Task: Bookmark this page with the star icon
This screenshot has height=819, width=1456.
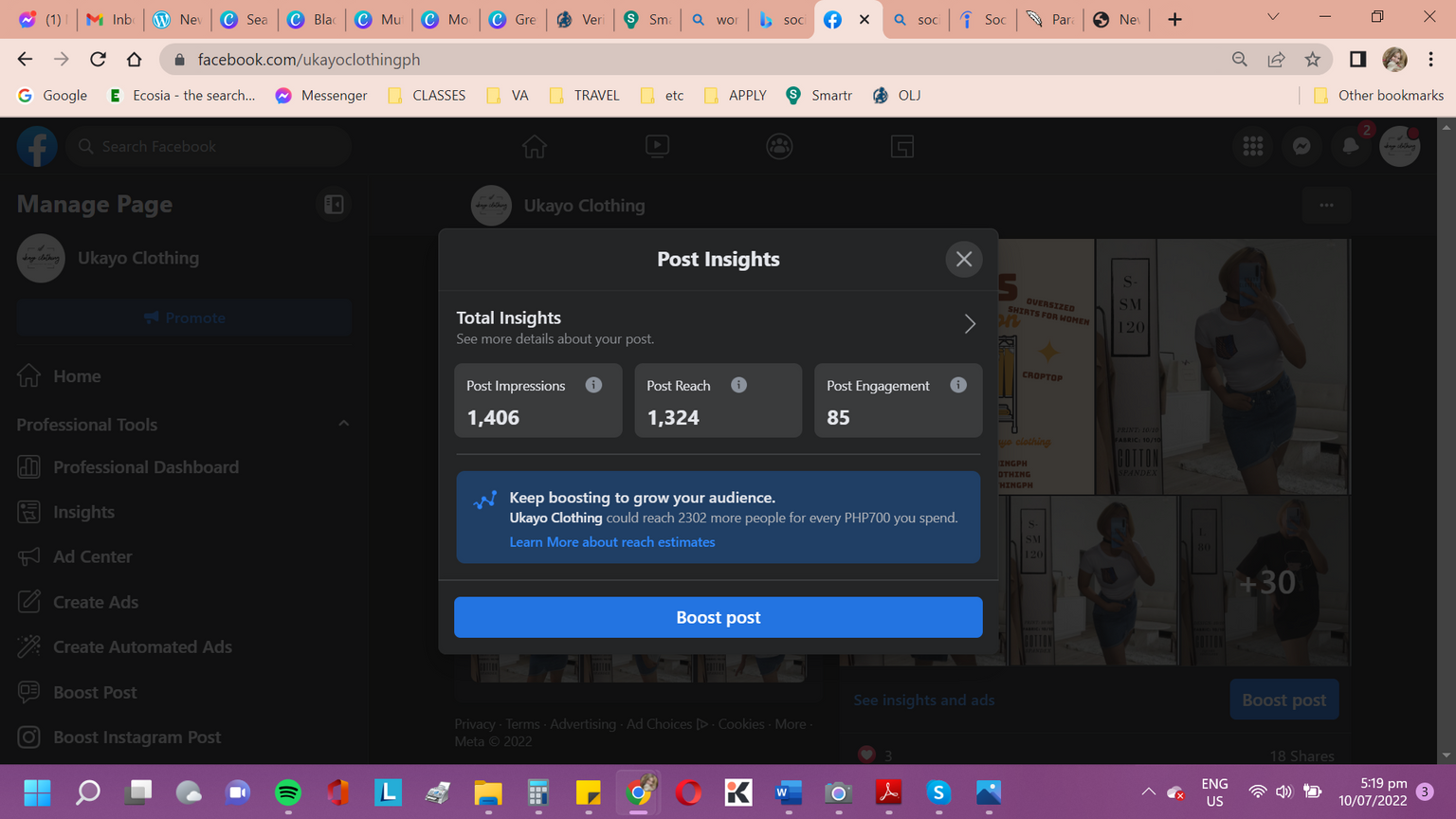Action: 1312,59
